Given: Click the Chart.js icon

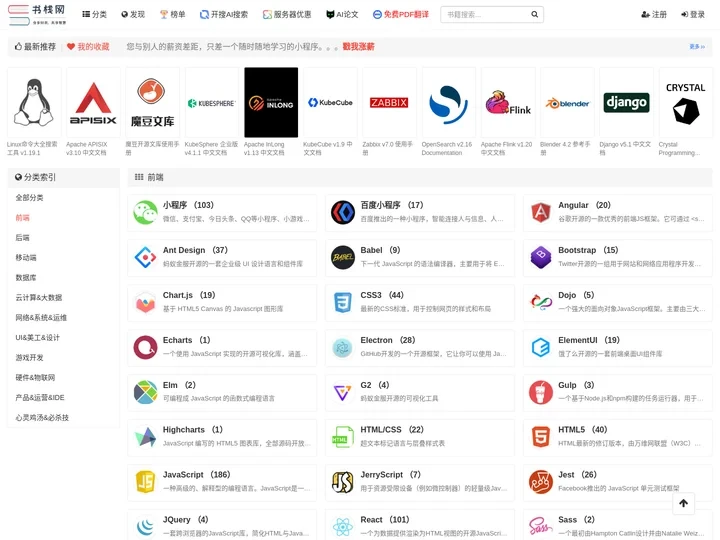Looking at the screenshot, I should click(x=146, y=303).
